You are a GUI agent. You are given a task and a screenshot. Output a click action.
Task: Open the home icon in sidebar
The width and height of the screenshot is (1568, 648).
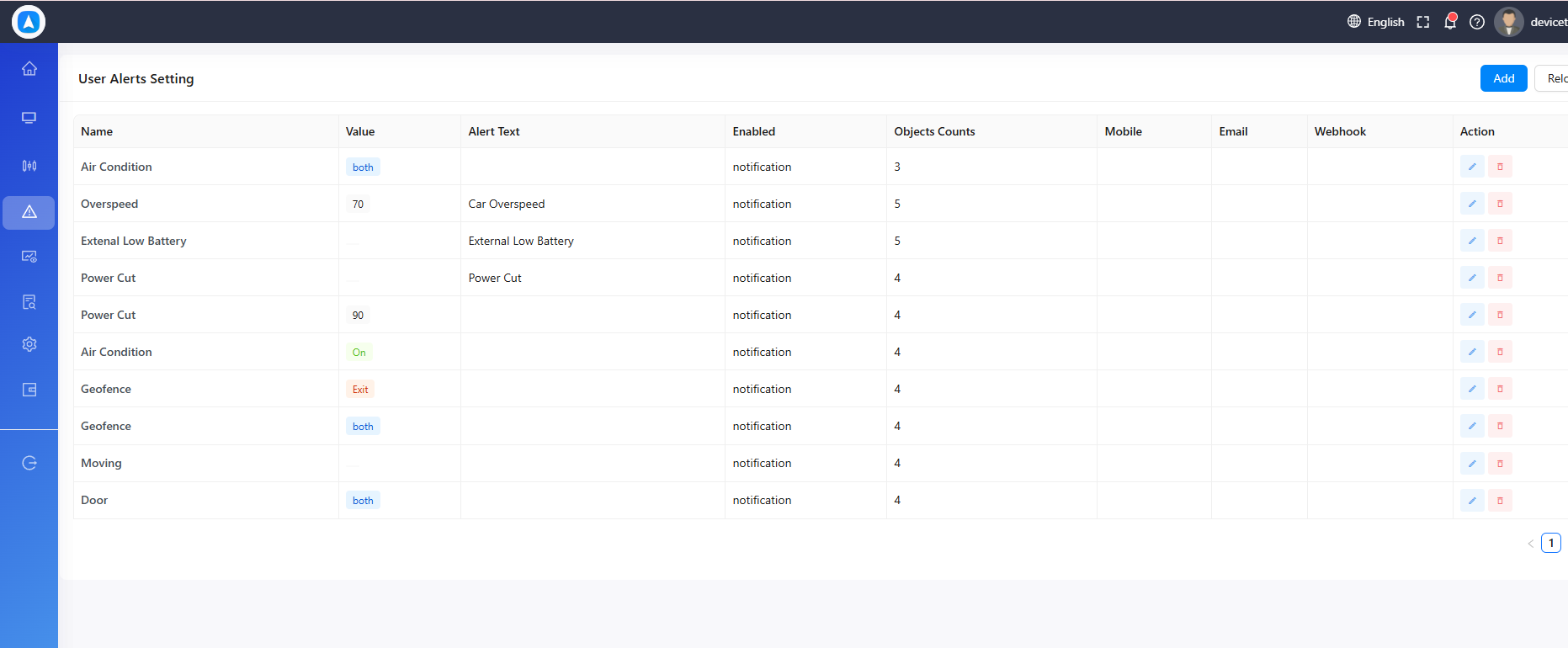click(x=29, y=69)
